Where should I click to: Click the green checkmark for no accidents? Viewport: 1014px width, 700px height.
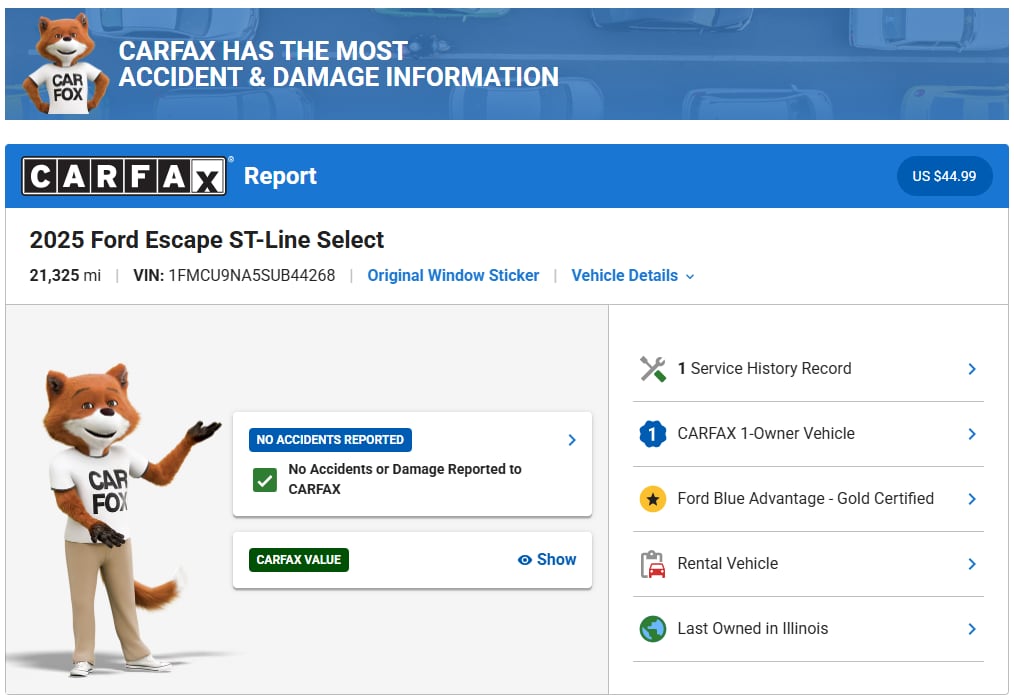pyautogui.click(x=264, y=480)
